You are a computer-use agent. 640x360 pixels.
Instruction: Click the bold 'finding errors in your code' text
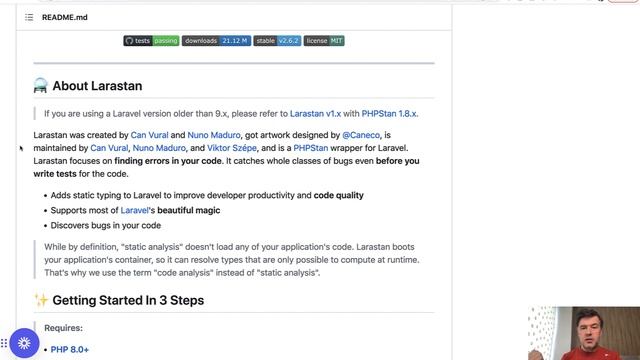point(168,161)
